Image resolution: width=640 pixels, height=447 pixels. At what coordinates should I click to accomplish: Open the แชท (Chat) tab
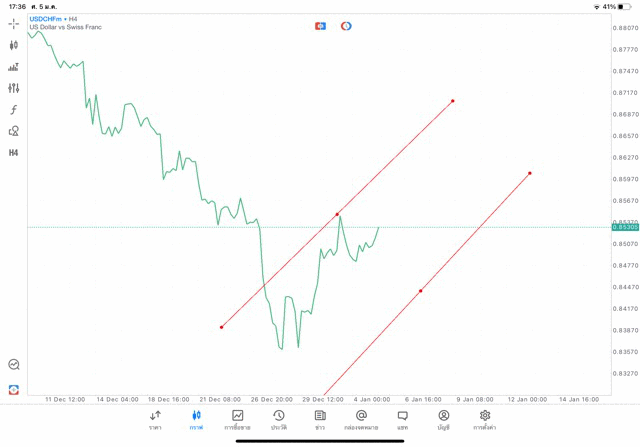[402, 420]
